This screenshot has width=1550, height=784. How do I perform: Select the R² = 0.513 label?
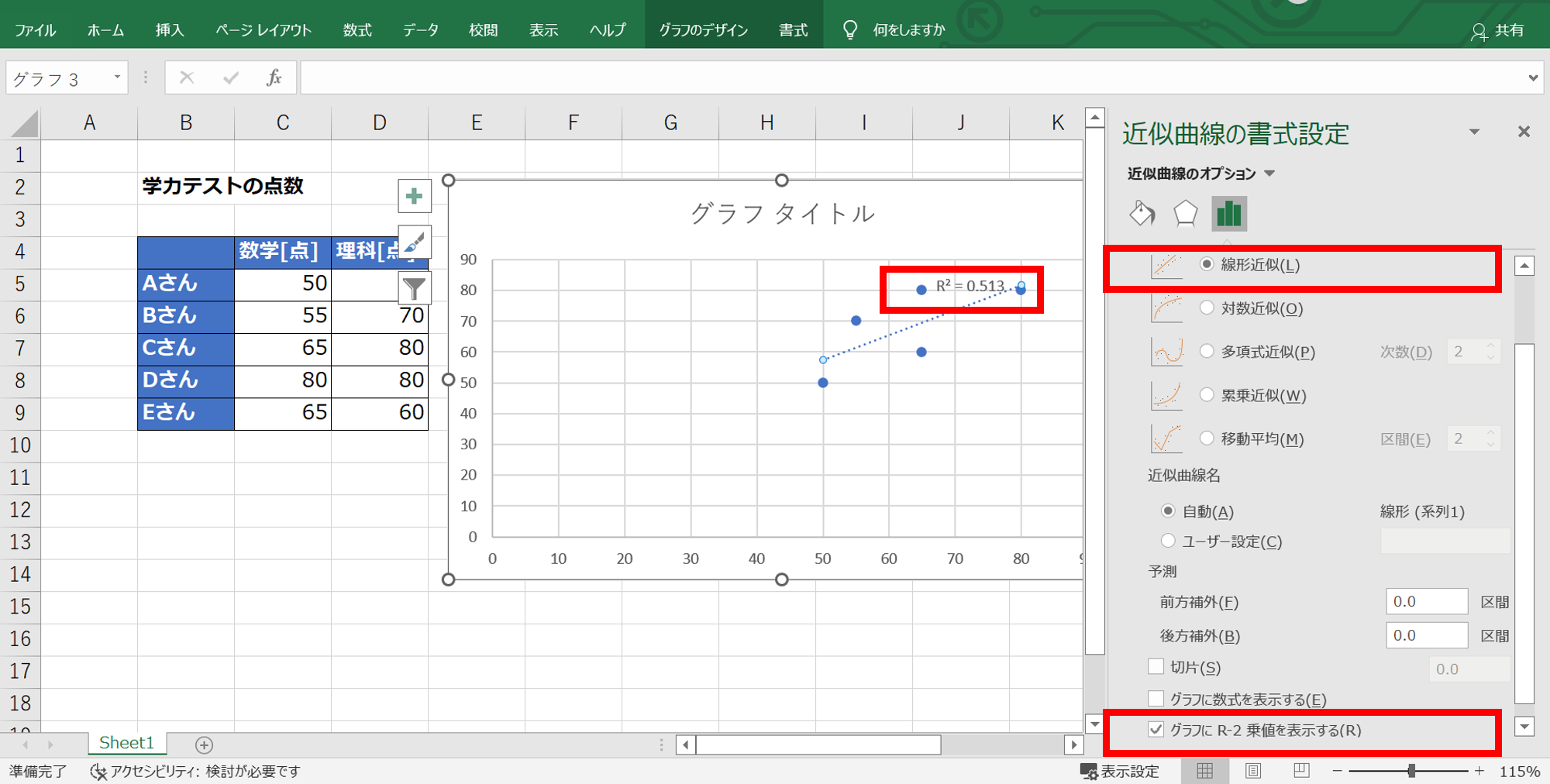[x=970, y=286]
